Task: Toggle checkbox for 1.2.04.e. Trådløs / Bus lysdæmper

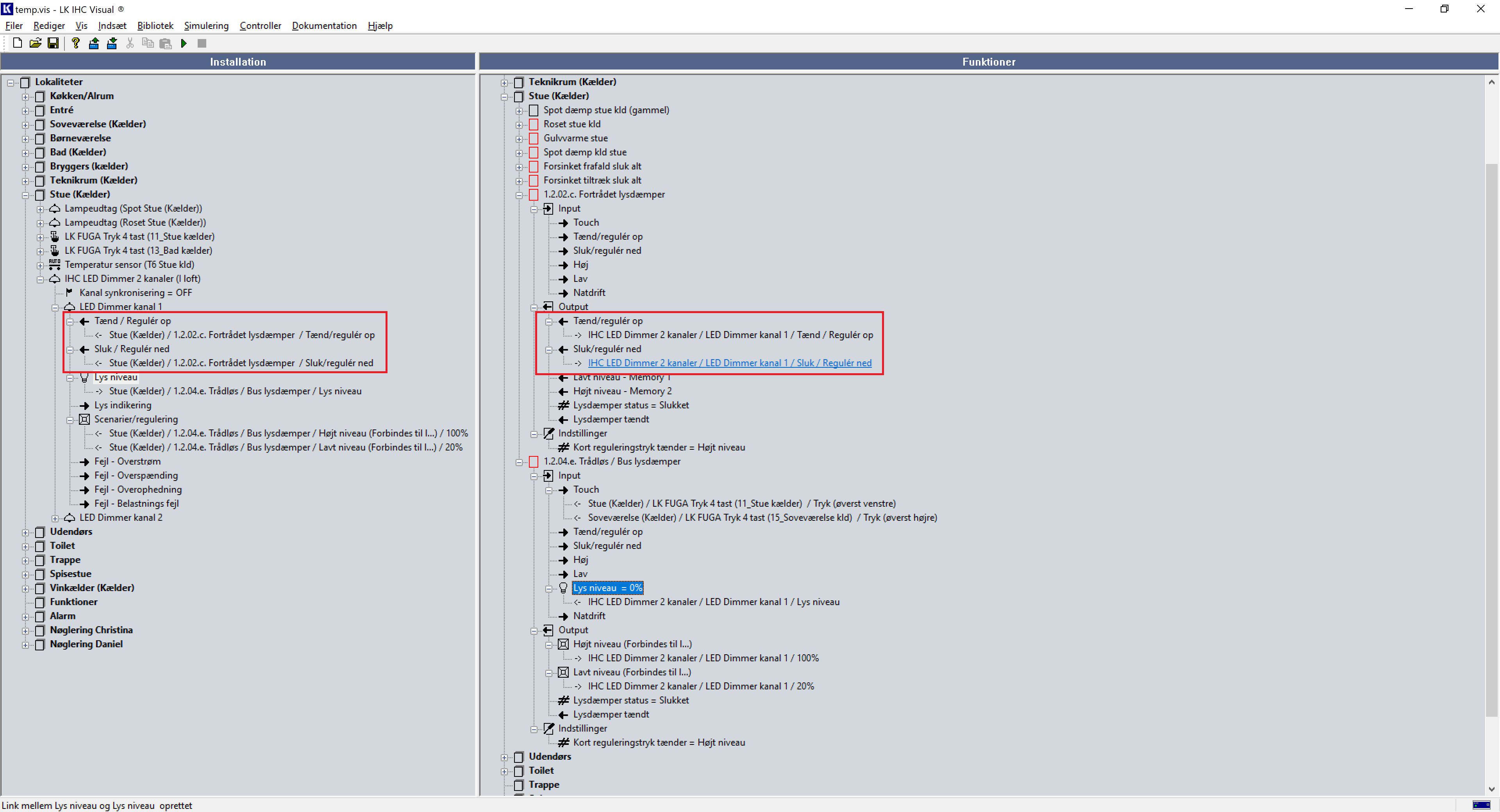Action: 533,461
